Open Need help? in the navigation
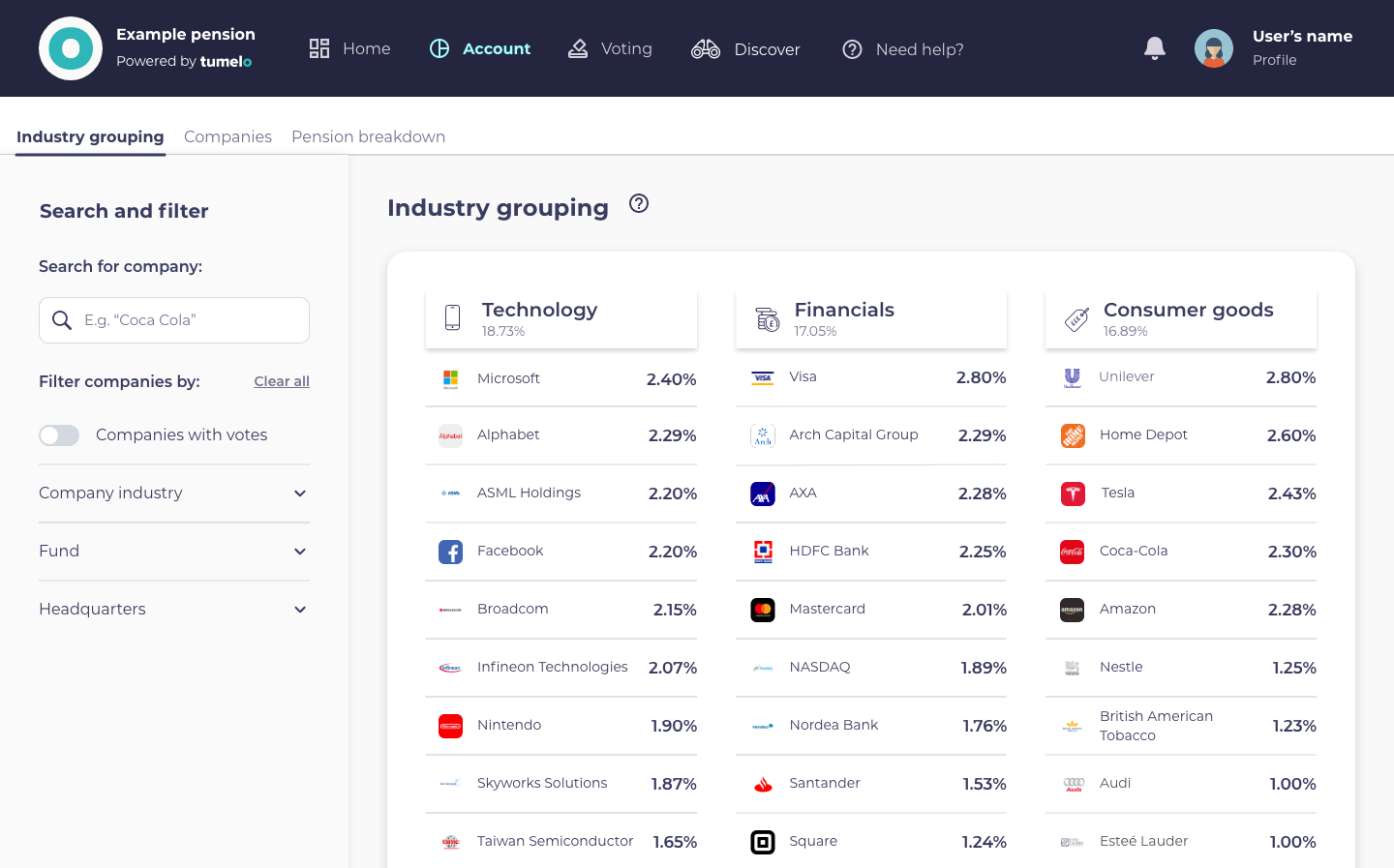The height and width of the screenshot is (868, 1394). tap(902, 49)
